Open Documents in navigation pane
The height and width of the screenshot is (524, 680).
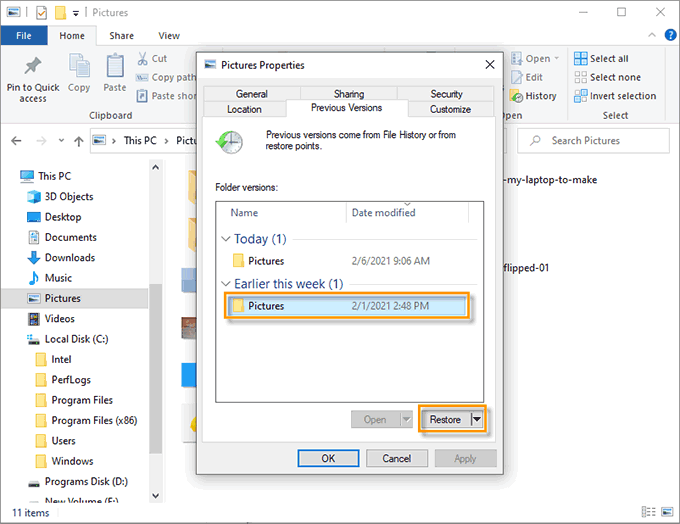pos(62,237)
